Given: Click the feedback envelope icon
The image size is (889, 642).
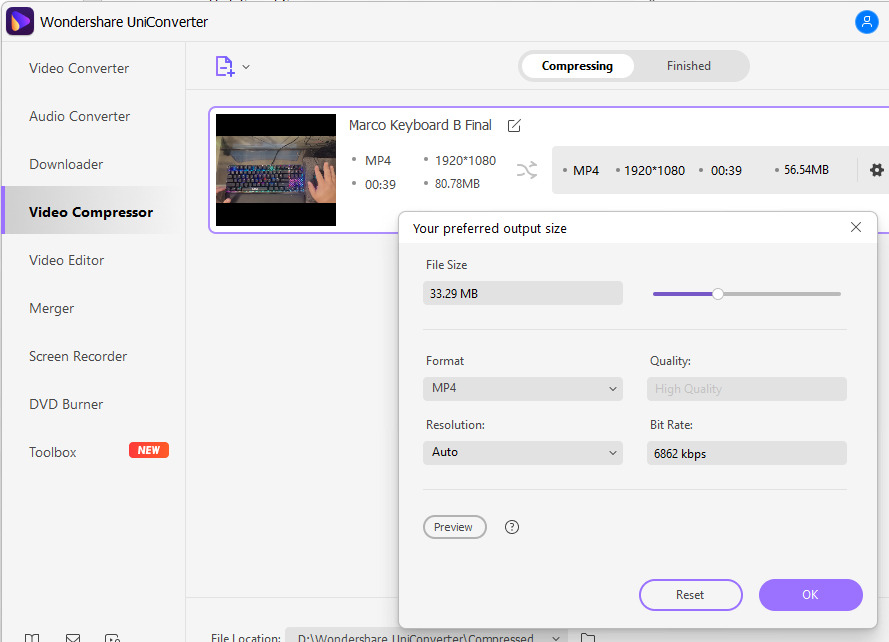Looking at the screenshot, I should (x=73, y=637).
